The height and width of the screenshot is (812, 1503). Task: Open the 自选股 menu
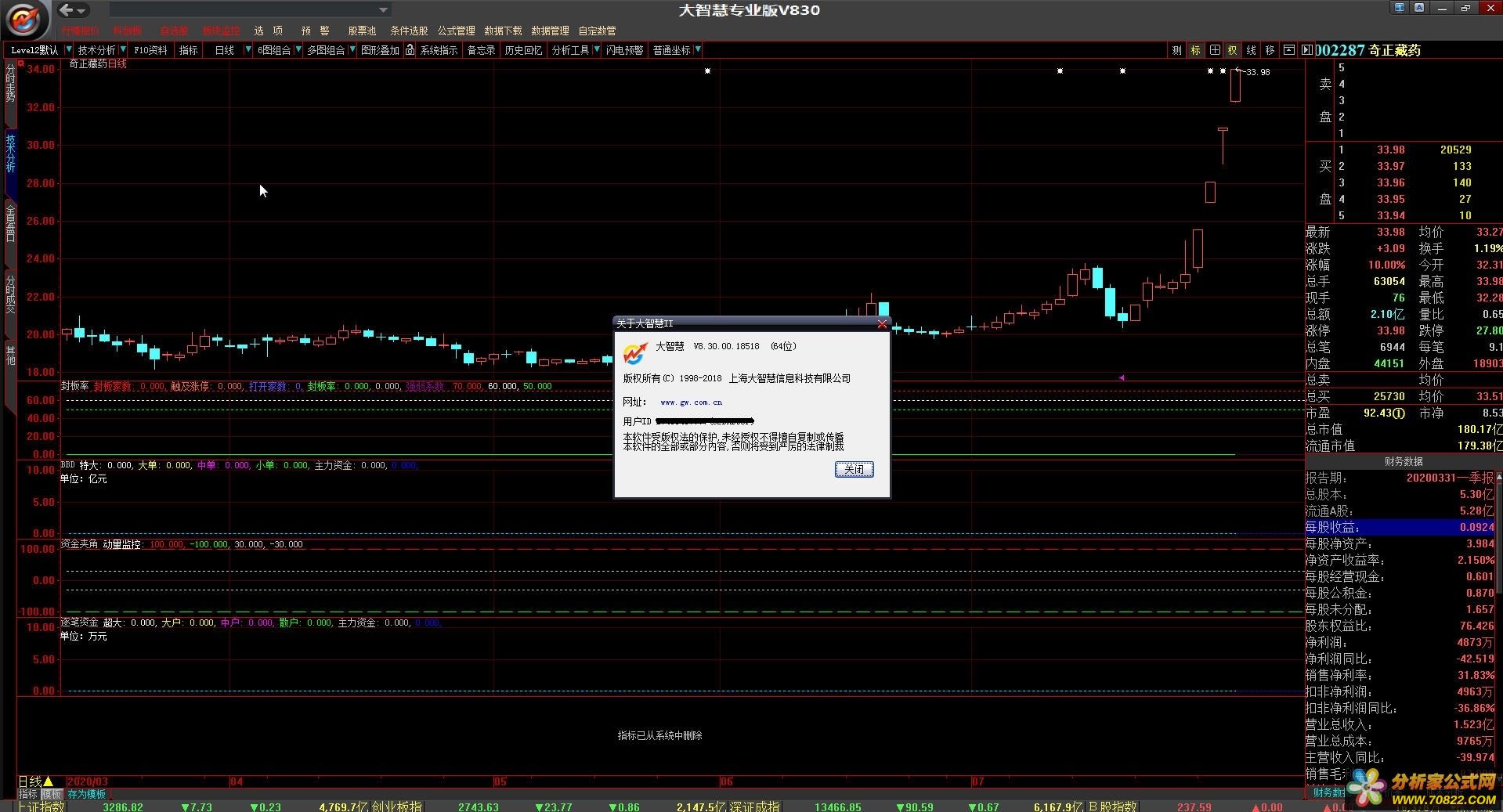point(174,31)
